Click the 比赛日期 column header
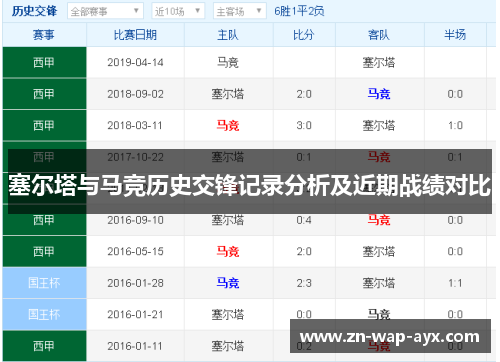The width and height of the screenshot is (500, 362). coord(135,35)
